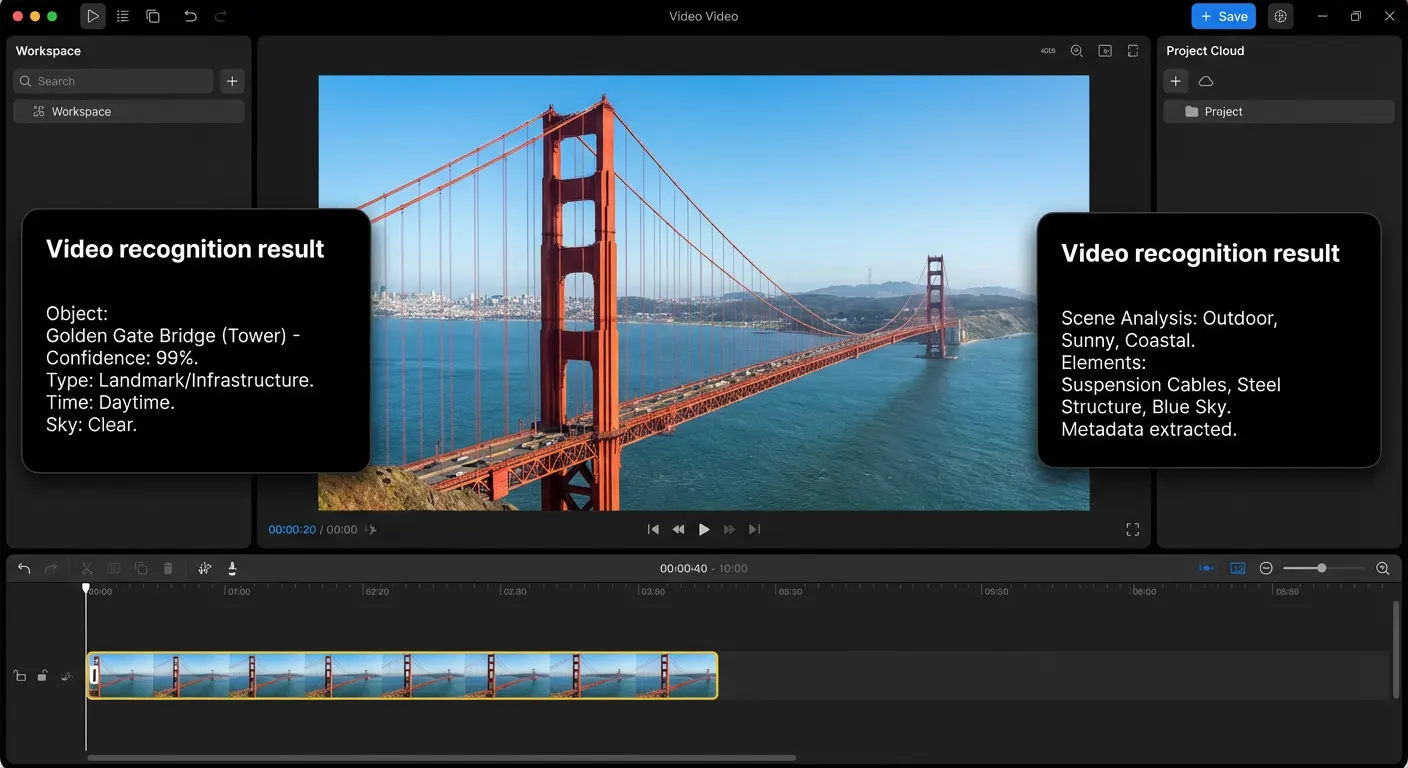
Task: Lock the video track using the padlock icon
Action: tap(42, 675)
